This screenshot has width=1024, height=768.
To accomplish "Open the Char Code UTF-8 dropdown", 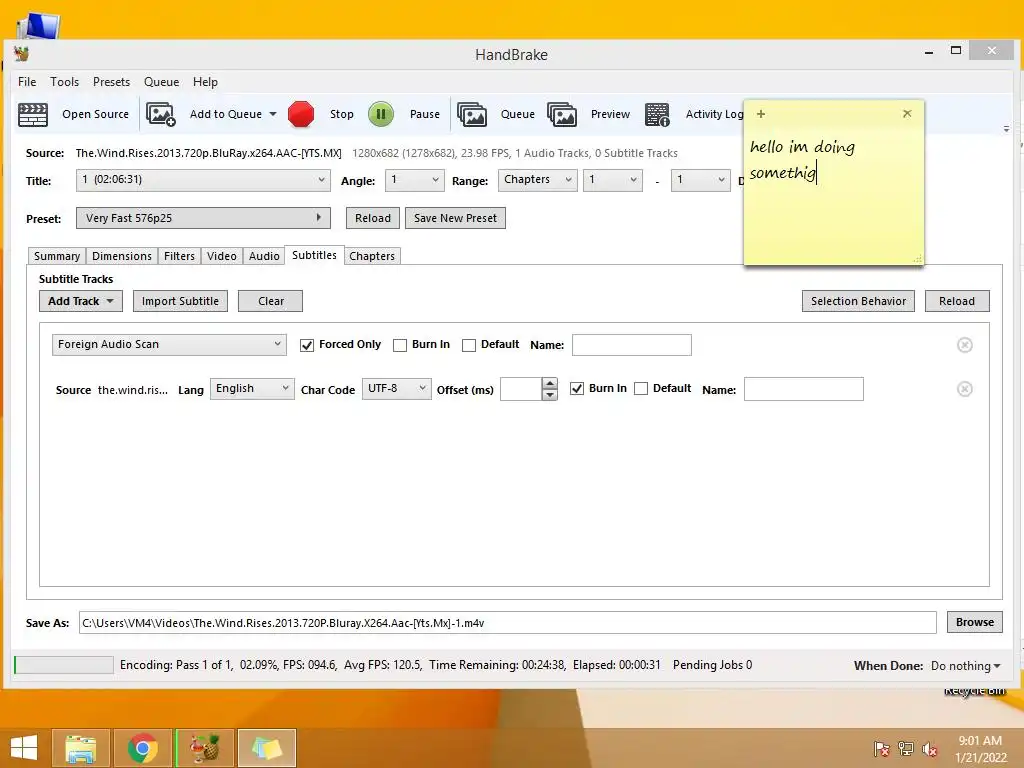I will pyautogui.click(x=396, y=389).
